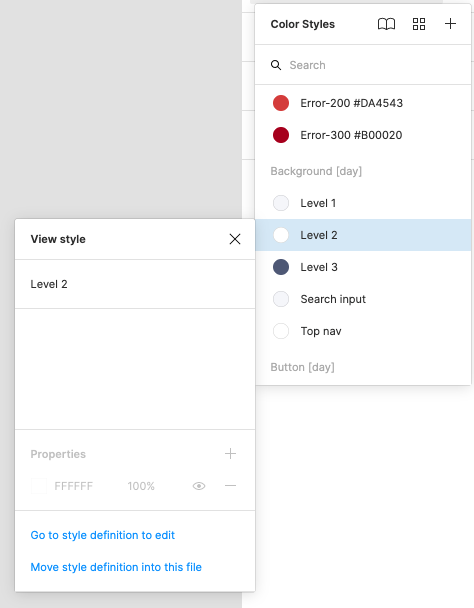
Task: Open the library book icon in Color Styles
Action: [x=386, y=24]
